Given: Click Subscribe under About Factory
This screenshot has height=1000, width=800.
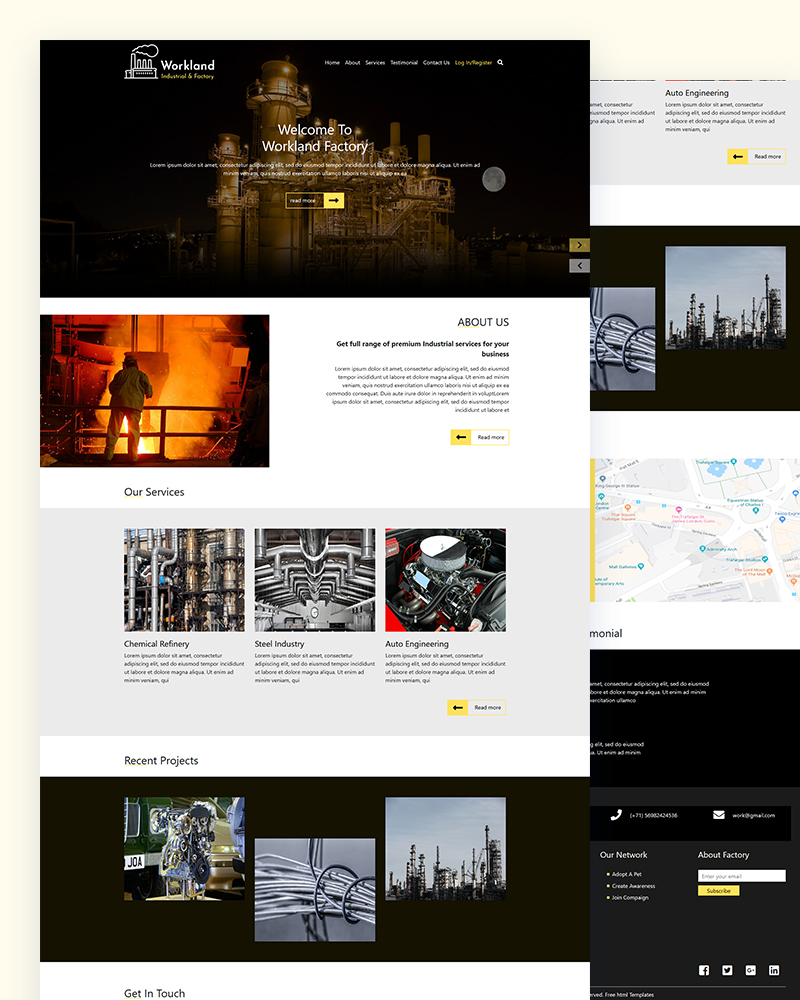Looking at the screenshot, I should point(718,891).
